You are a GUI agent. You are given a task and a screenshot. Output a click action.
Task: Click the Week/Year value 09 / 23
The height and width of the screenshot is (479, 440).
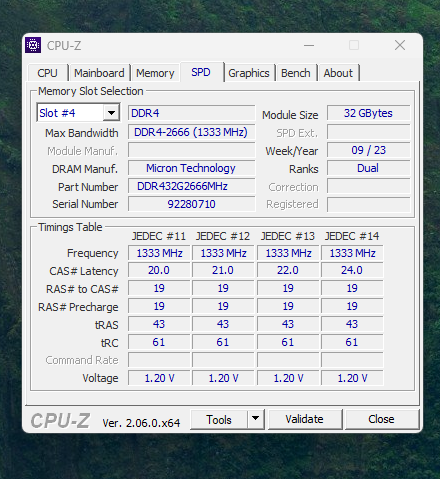(368, 150)
